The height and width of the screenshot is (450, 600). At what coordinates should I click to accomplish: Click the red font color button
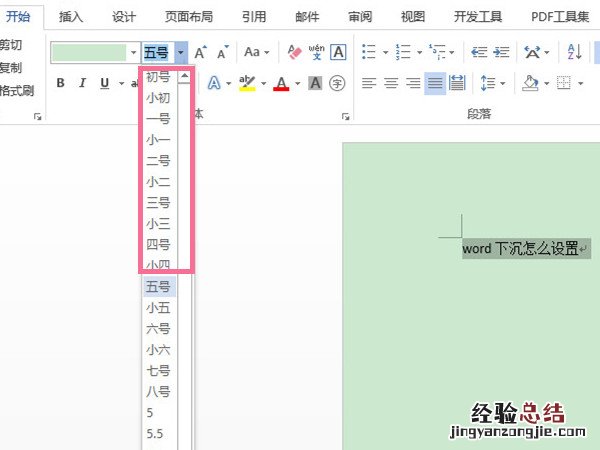pos(282,83)
